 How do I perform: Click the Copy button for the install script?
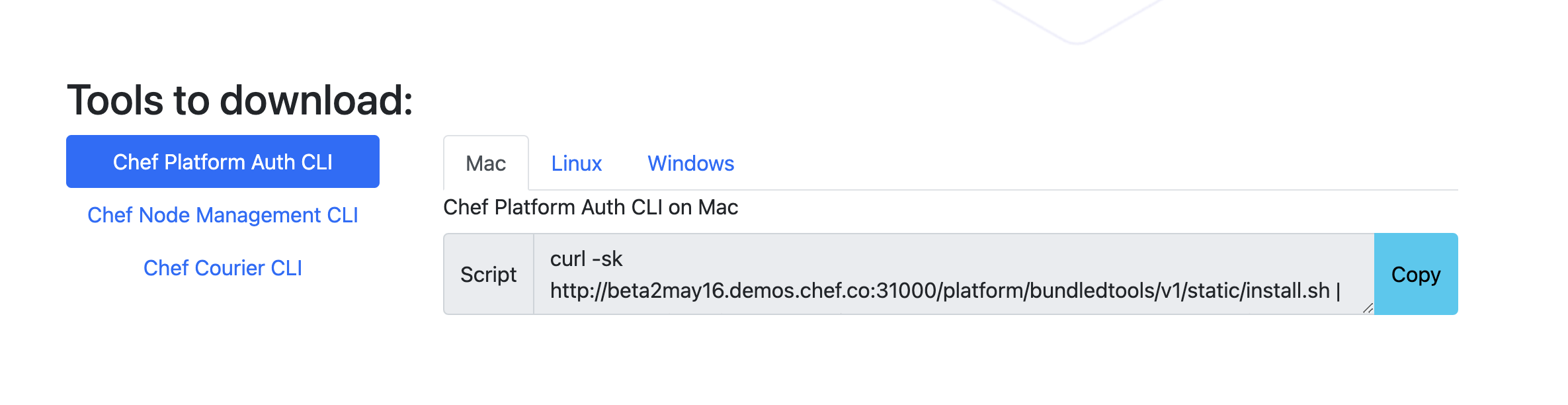[x=1415, y=274]
